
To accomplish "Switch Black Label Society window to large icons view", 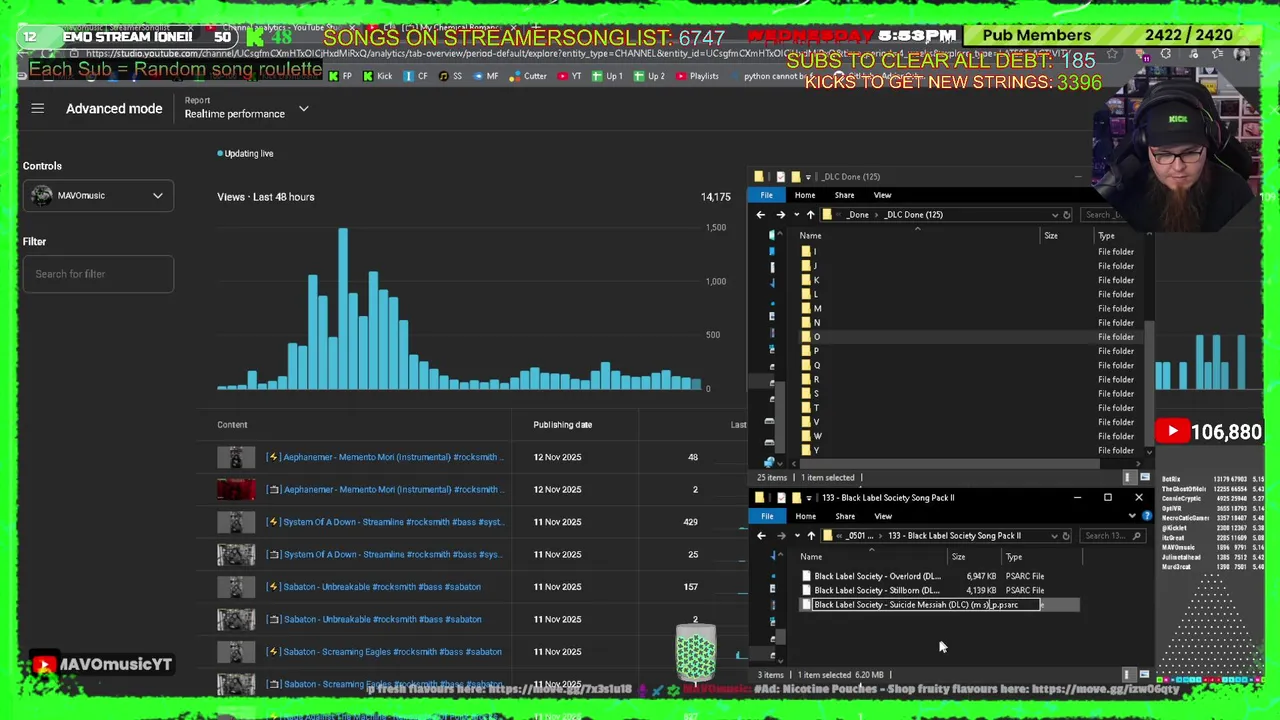I will [1144, 675].
